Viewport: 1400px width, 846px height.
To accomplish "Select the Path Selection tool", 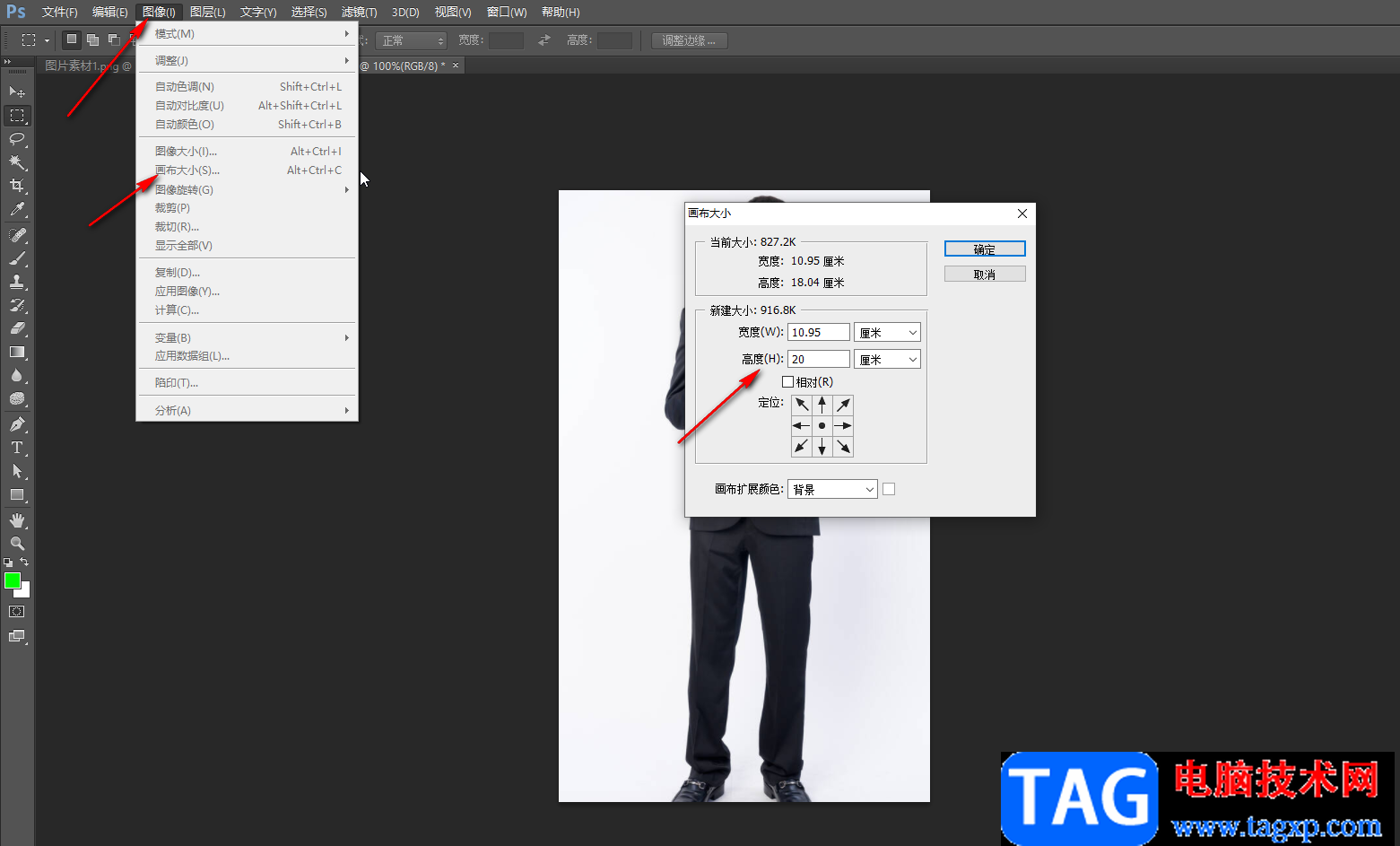I will [17, 471].
